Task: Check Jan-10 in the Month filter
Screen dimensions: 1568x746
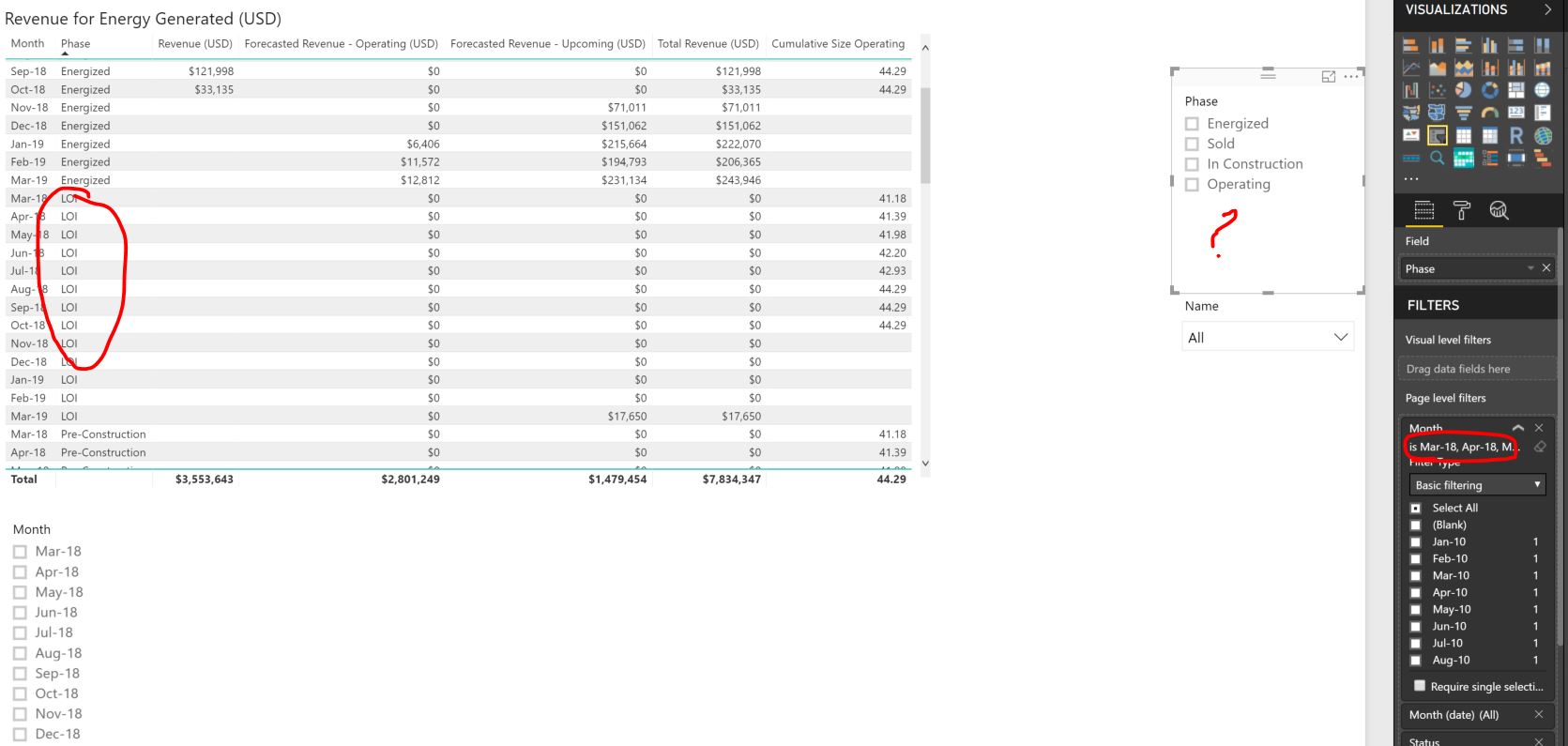Action: click(1416, 541)
